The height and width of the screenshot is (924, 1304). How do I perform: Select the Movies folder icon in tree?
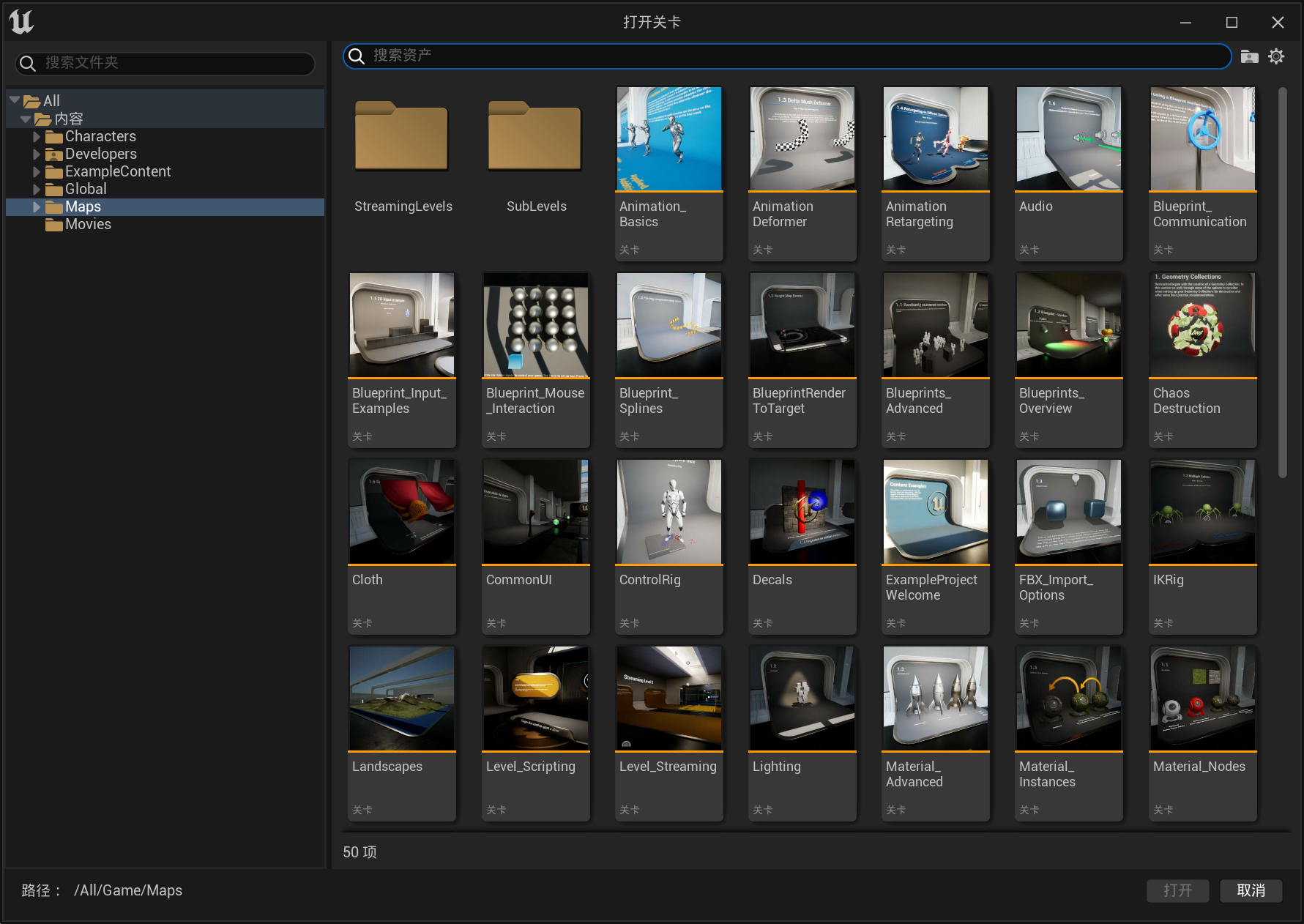click(x=53, y=225)
